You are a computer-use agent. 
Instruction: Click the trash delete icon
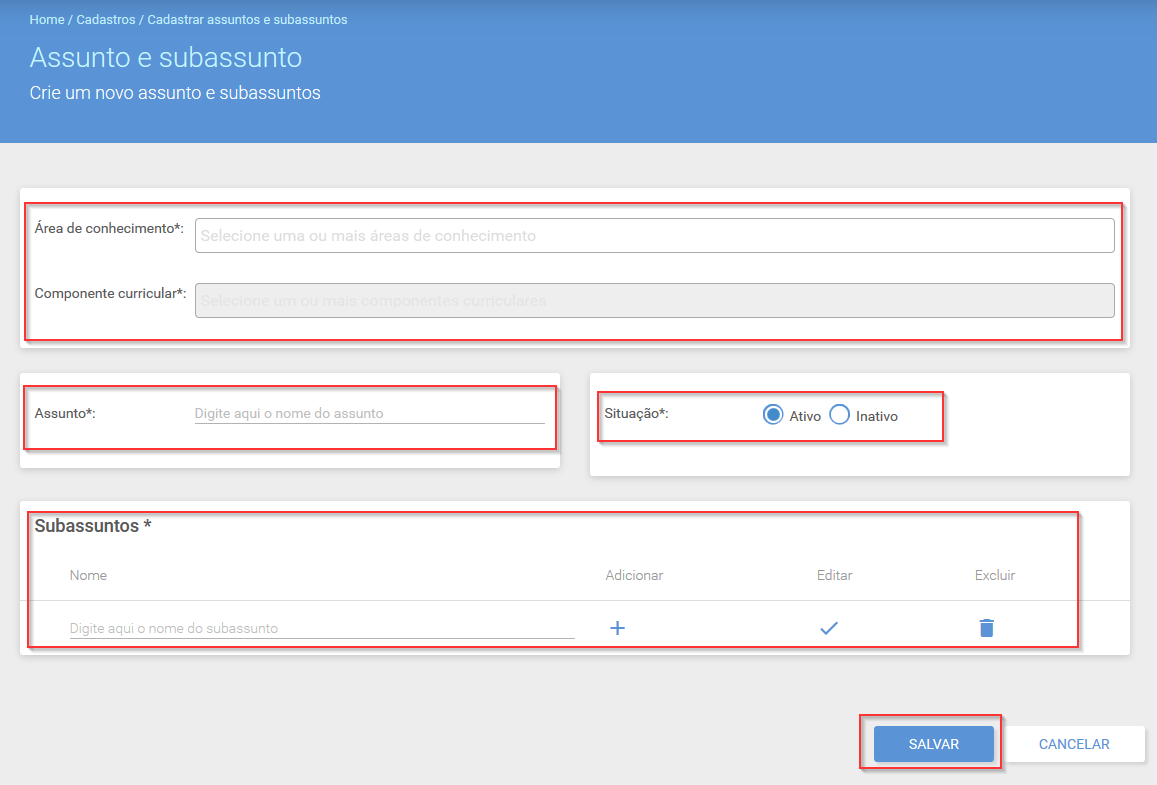point(987,628)
